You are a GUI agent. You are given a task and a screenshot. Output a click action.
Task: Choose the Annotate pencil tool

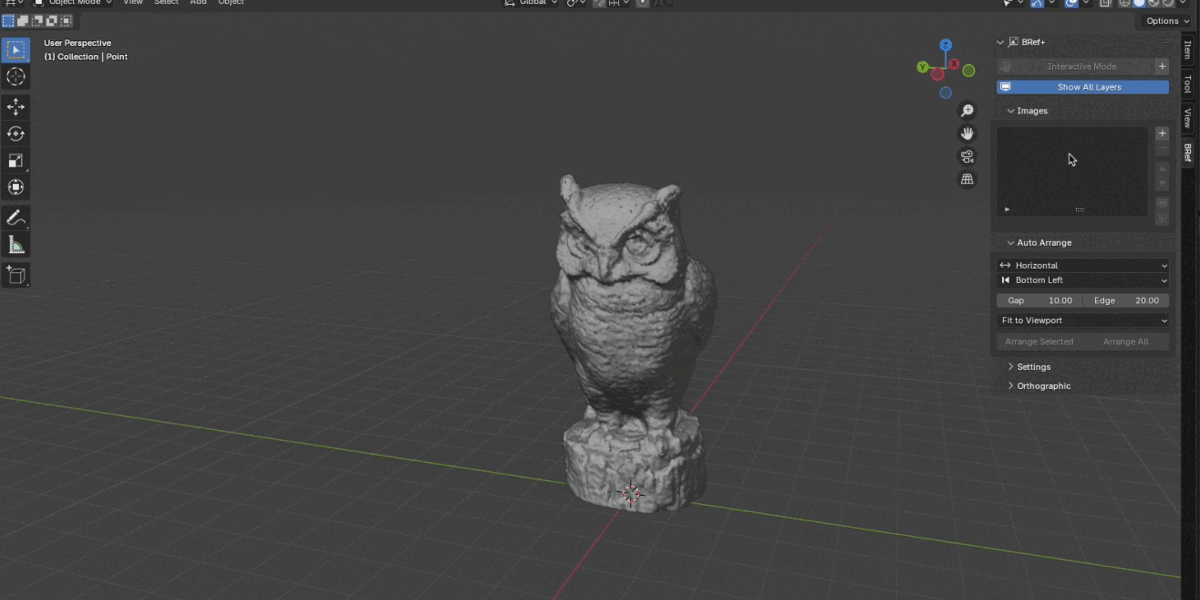point(16,217)
